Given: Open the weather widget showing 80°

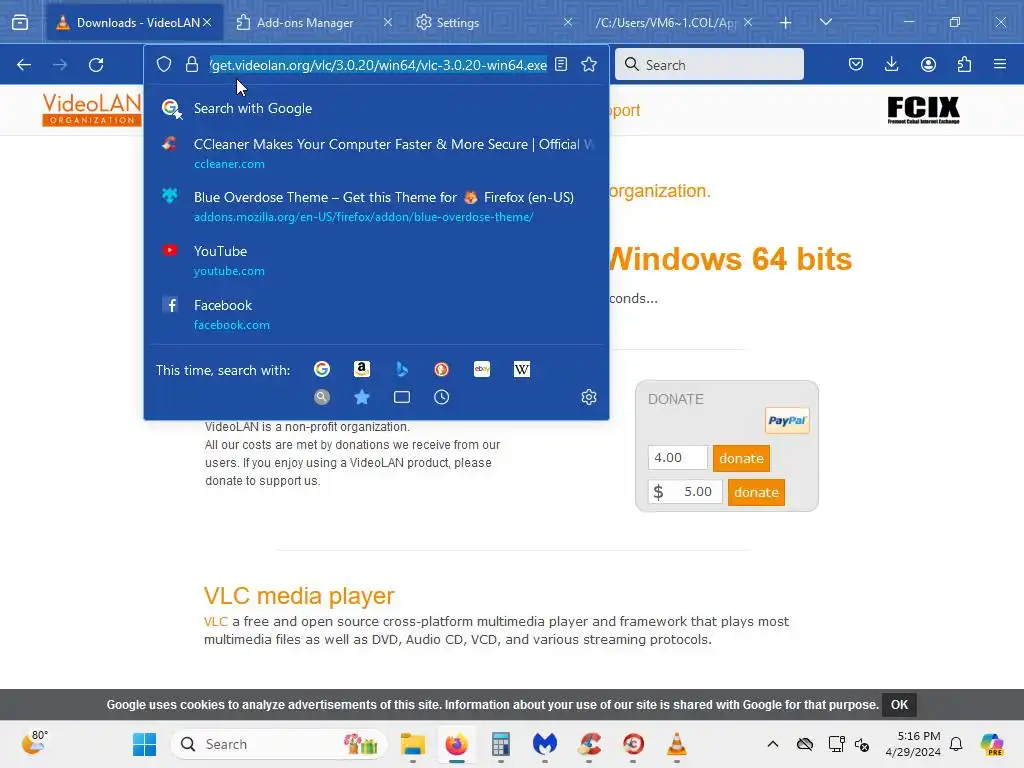Looking at the screenshot, I should [x=35, y=743].
